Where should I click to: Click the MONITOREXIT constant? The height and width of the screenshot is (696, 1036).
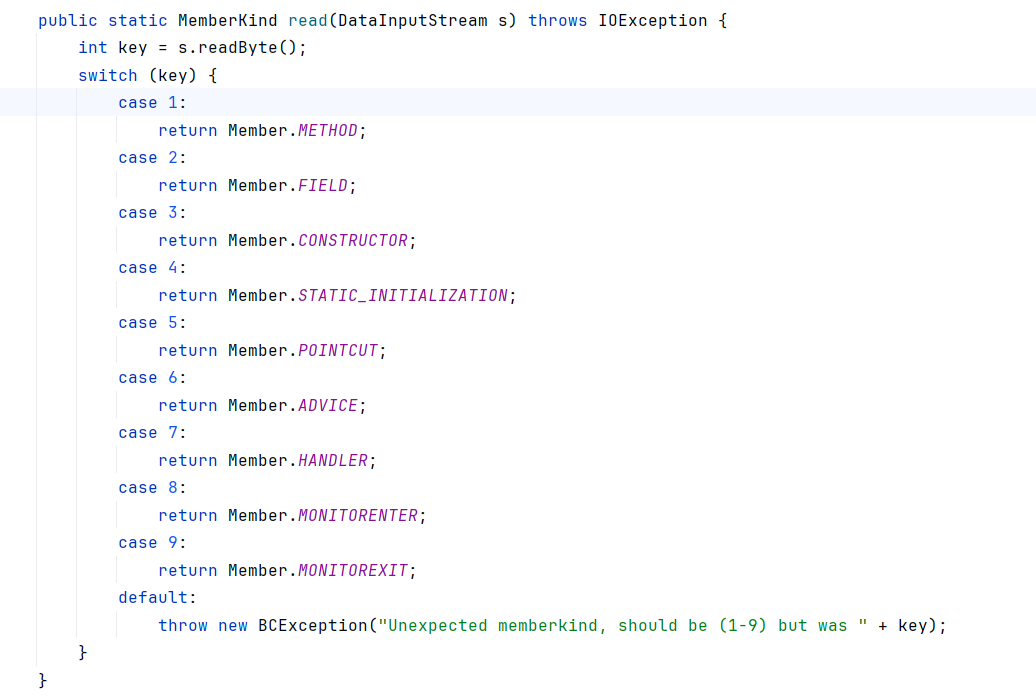[352, 571]
